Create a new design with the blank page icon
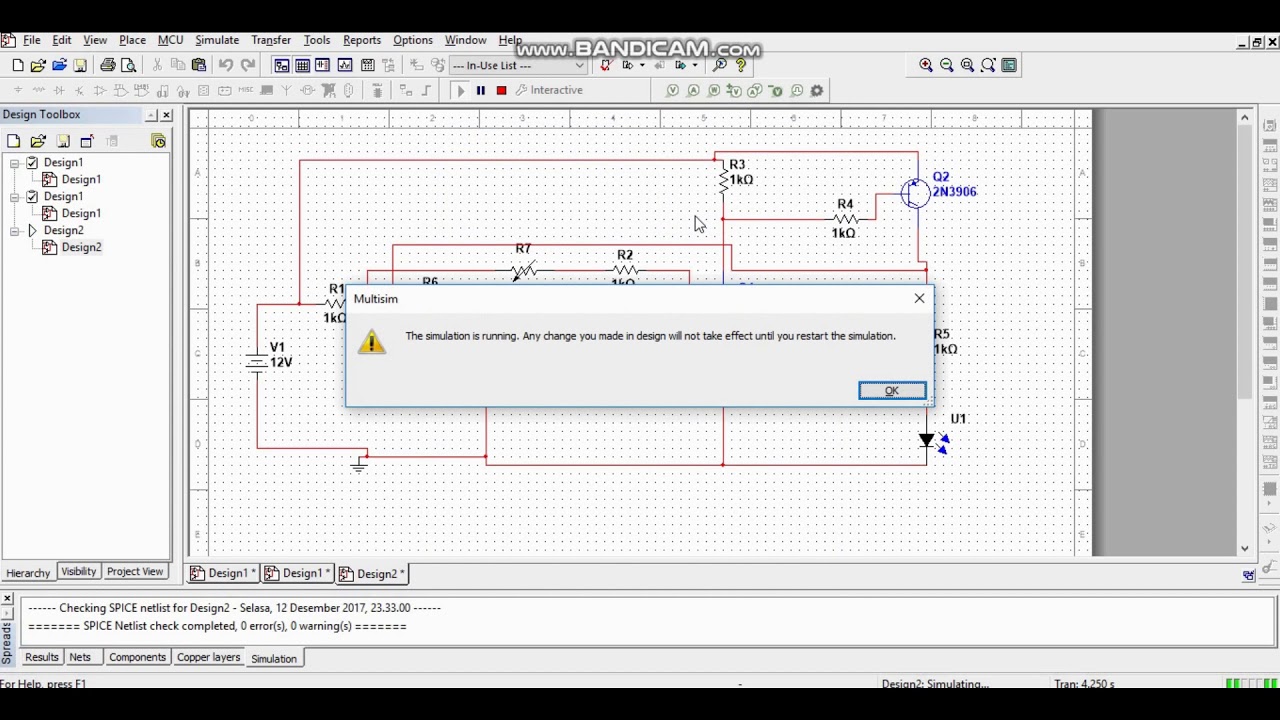 (17, 65)
